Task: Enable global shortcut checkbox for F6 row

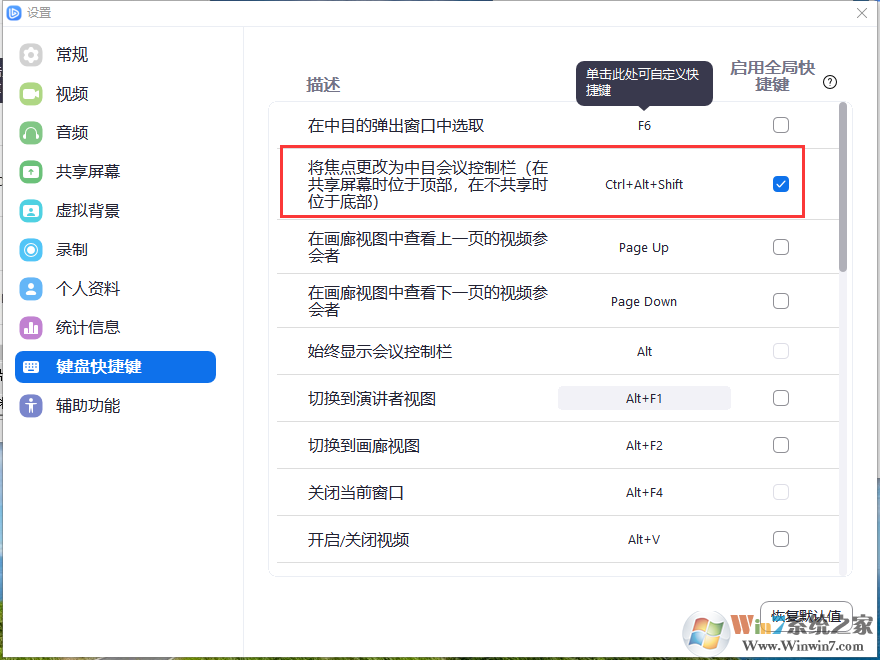Action: point(781,125)
